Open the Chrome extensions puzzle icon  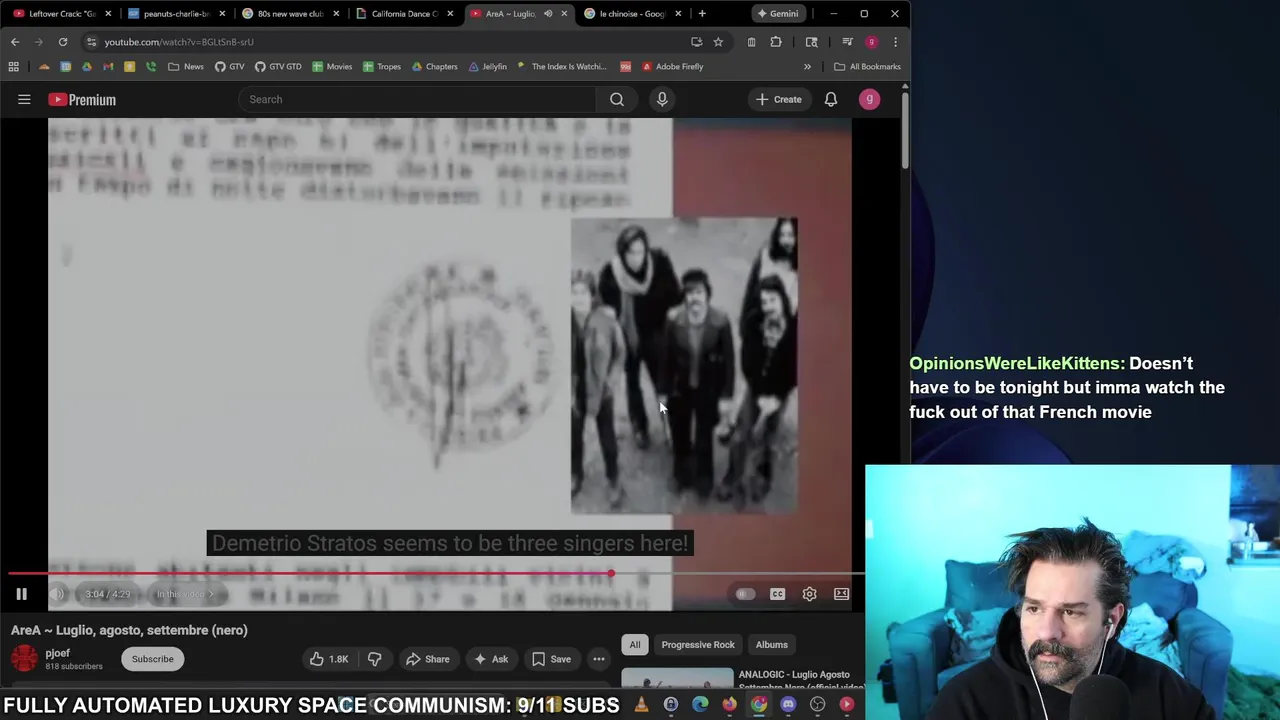(776, 42)
